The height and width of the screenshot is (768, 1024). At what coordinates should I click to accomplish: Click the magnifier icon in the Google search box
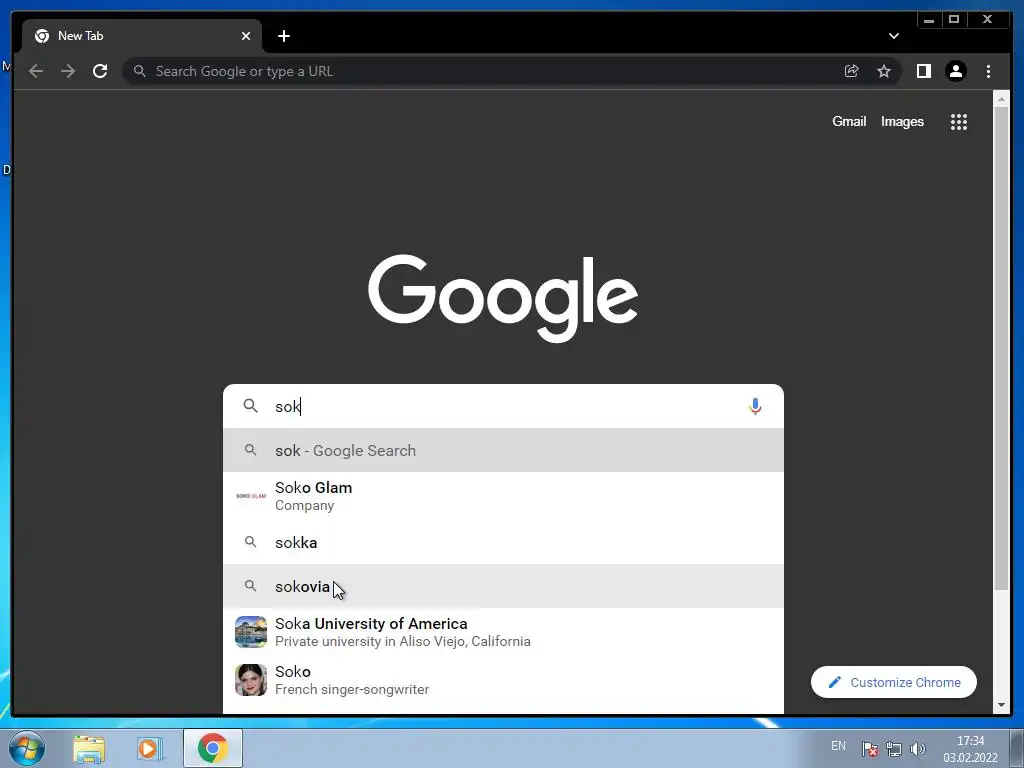pos(250,406)
